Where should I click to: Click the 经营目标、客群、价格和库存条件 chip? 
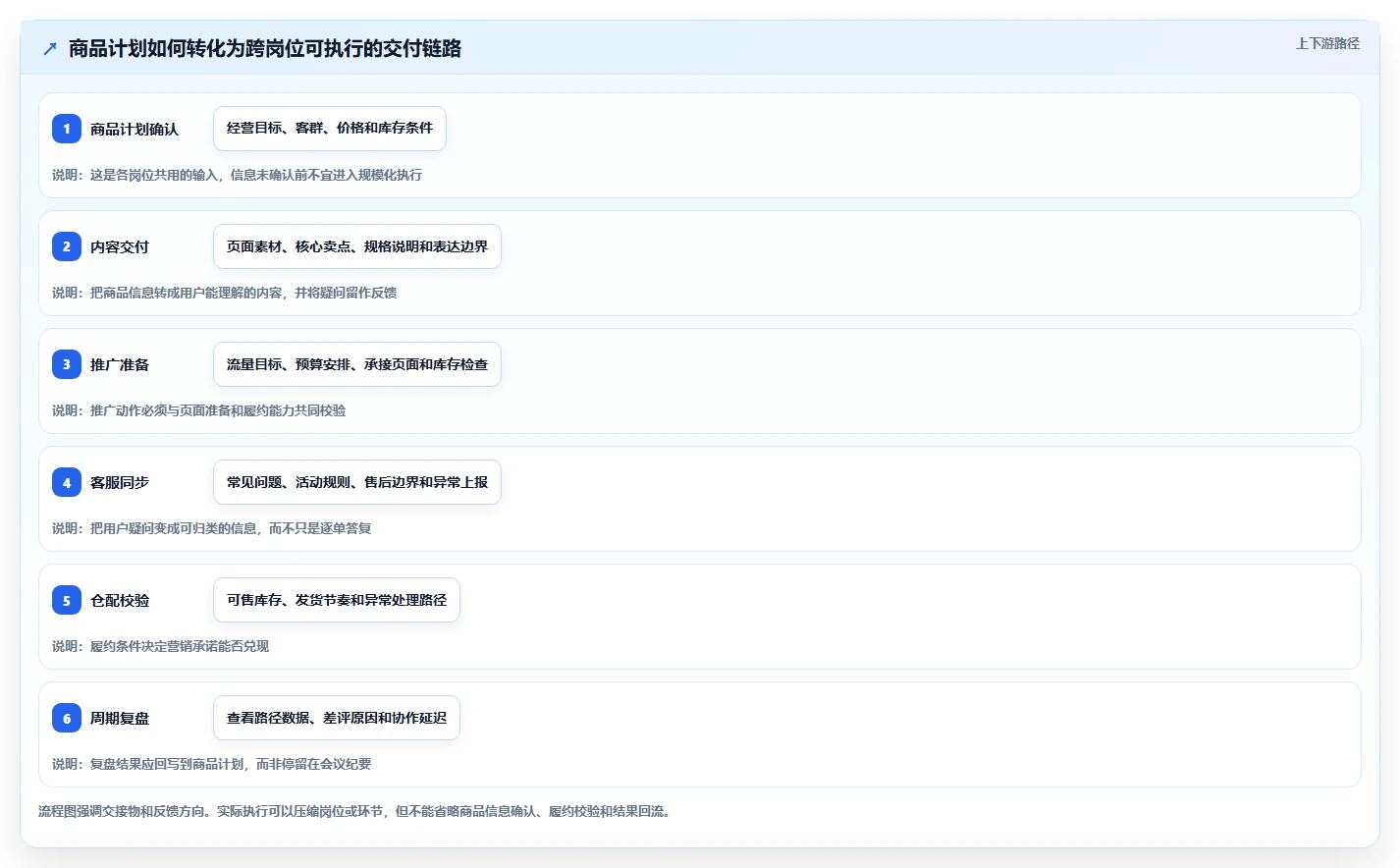(330, 129)
